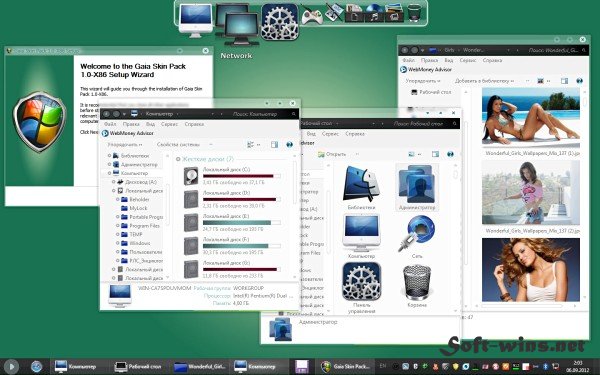This screenshot has height=375, width=600.
Task: Click the Gaia Skin Pack taskbar button
Action: (x=346, y=367)
